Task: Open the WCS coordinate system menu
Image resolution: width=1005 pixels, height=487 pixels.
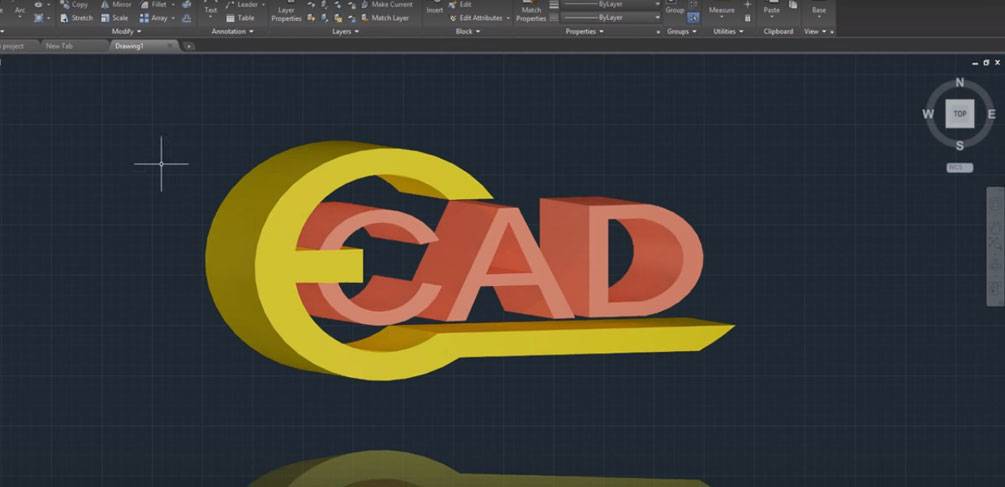Action: click(959, 167)
